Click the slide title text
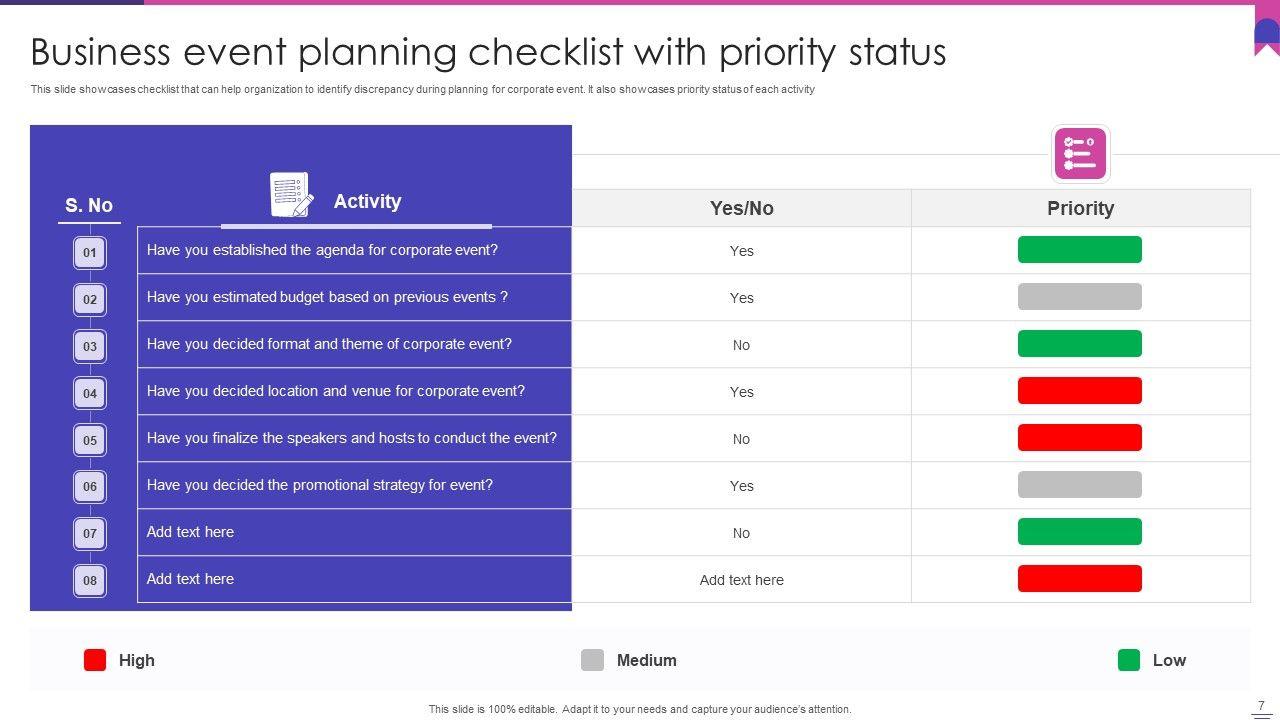1280x720 pixels. pos(488,52)
